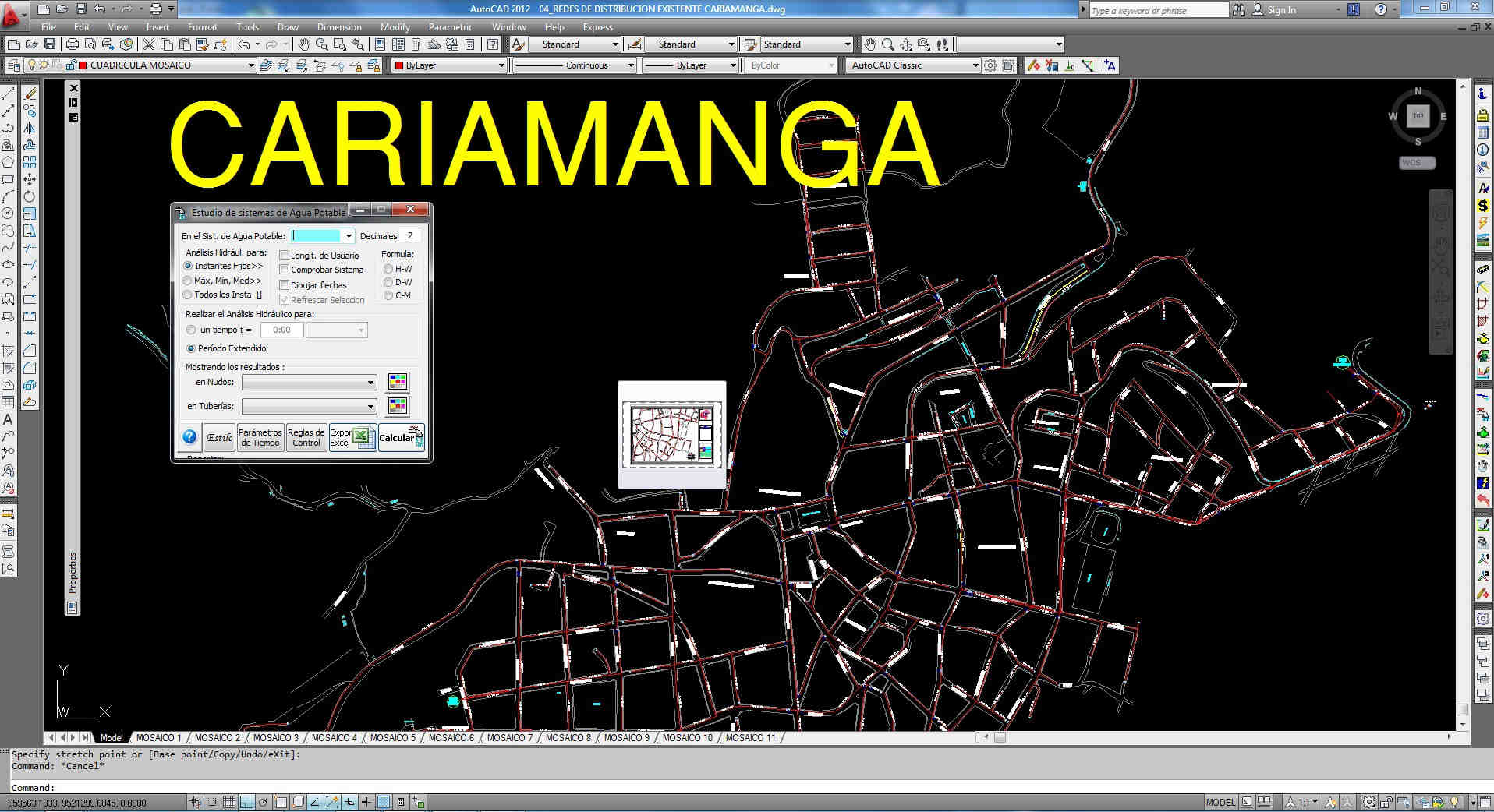This screenshot has width=1494, height=812.
Task: Select the Multiline Text 'A' tool
Action: pyautogui.click(x=8, y=420)
